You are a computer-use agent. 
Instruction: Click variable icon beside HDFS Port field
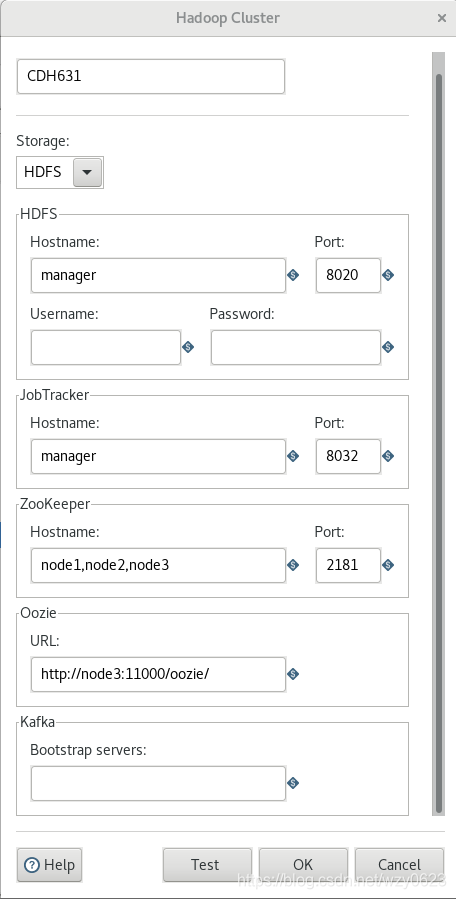pyautogui.click(x=388, y=275)
